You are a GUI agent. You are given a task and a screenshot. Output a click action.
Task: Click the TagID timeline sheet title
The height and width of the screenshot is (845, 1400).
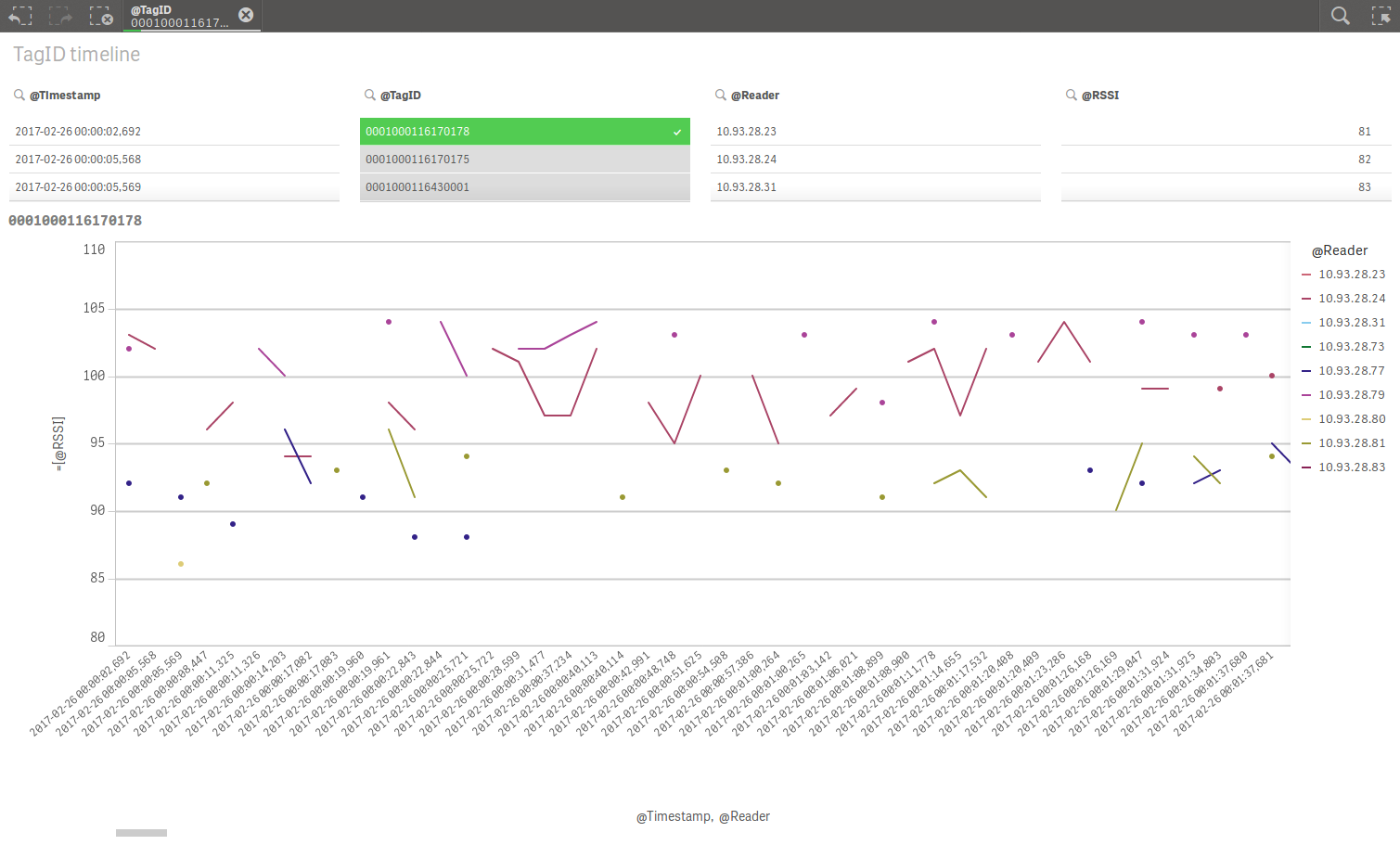click(x=76, y=55)
